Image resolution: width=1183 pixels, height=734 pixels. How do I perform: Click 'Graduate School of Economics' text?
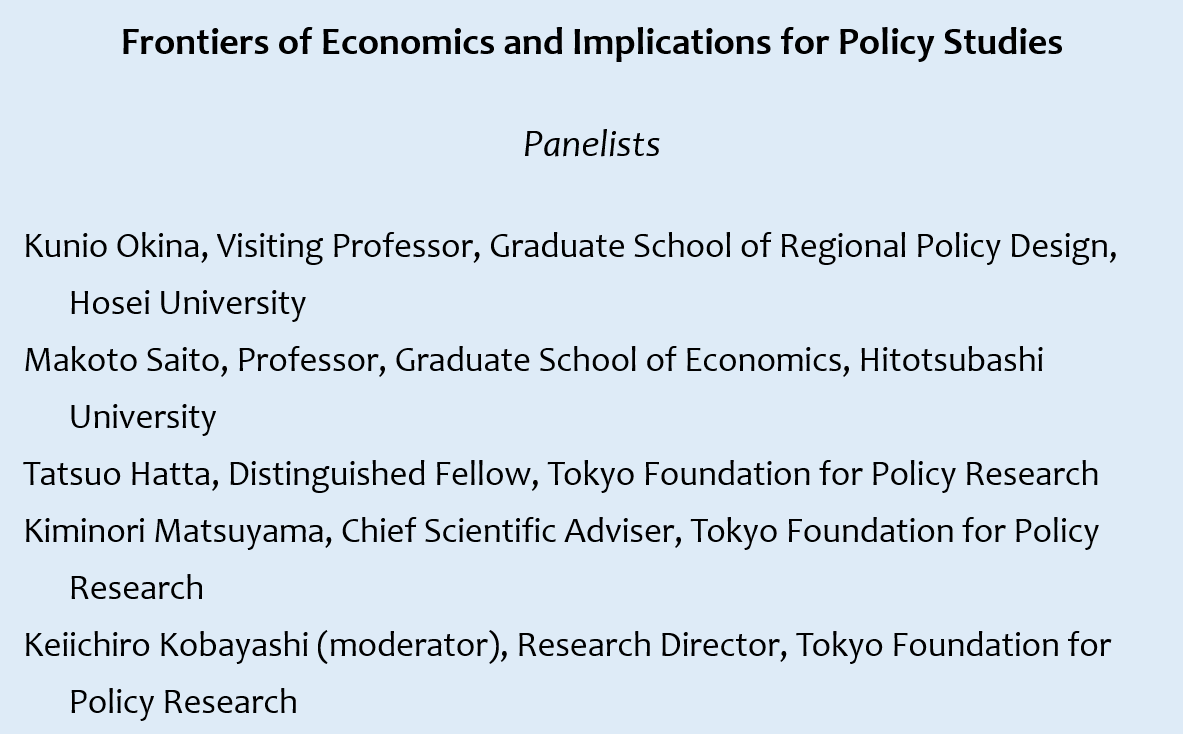click(x=618, y=360)
